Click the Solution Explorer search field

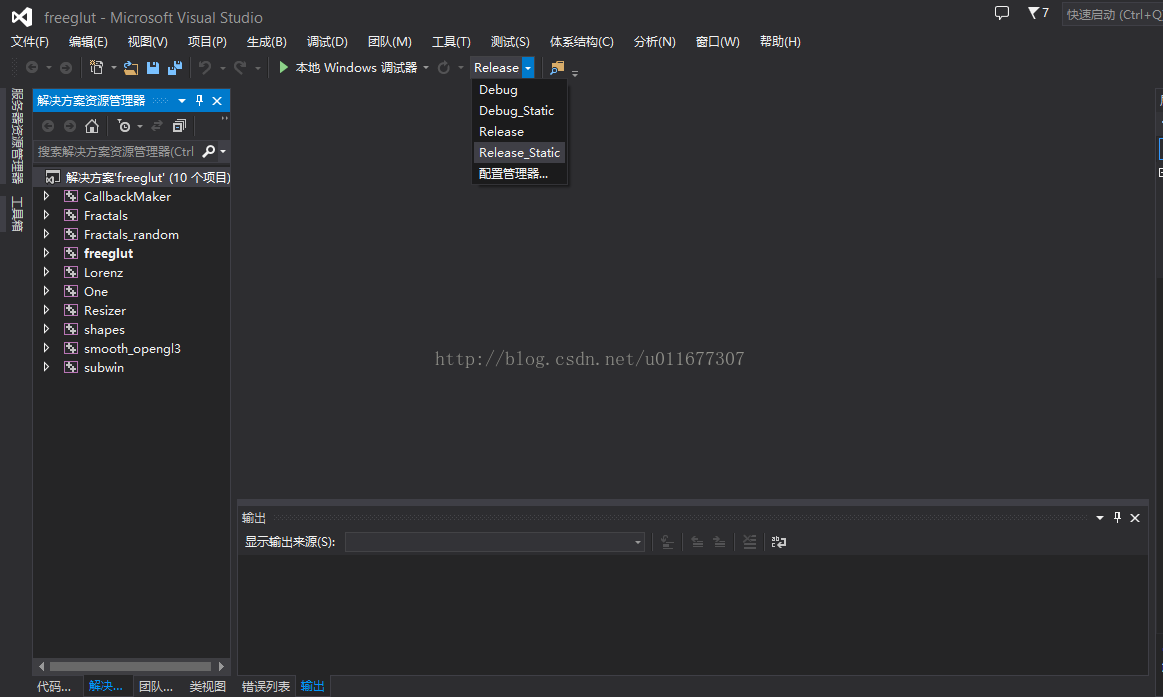(116, 152)
